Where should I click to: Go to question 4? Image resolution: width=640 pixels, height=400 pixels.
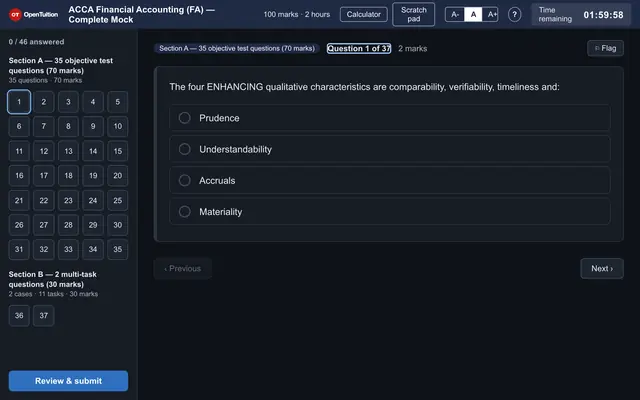pyautogui.click(x=93, y=102)
